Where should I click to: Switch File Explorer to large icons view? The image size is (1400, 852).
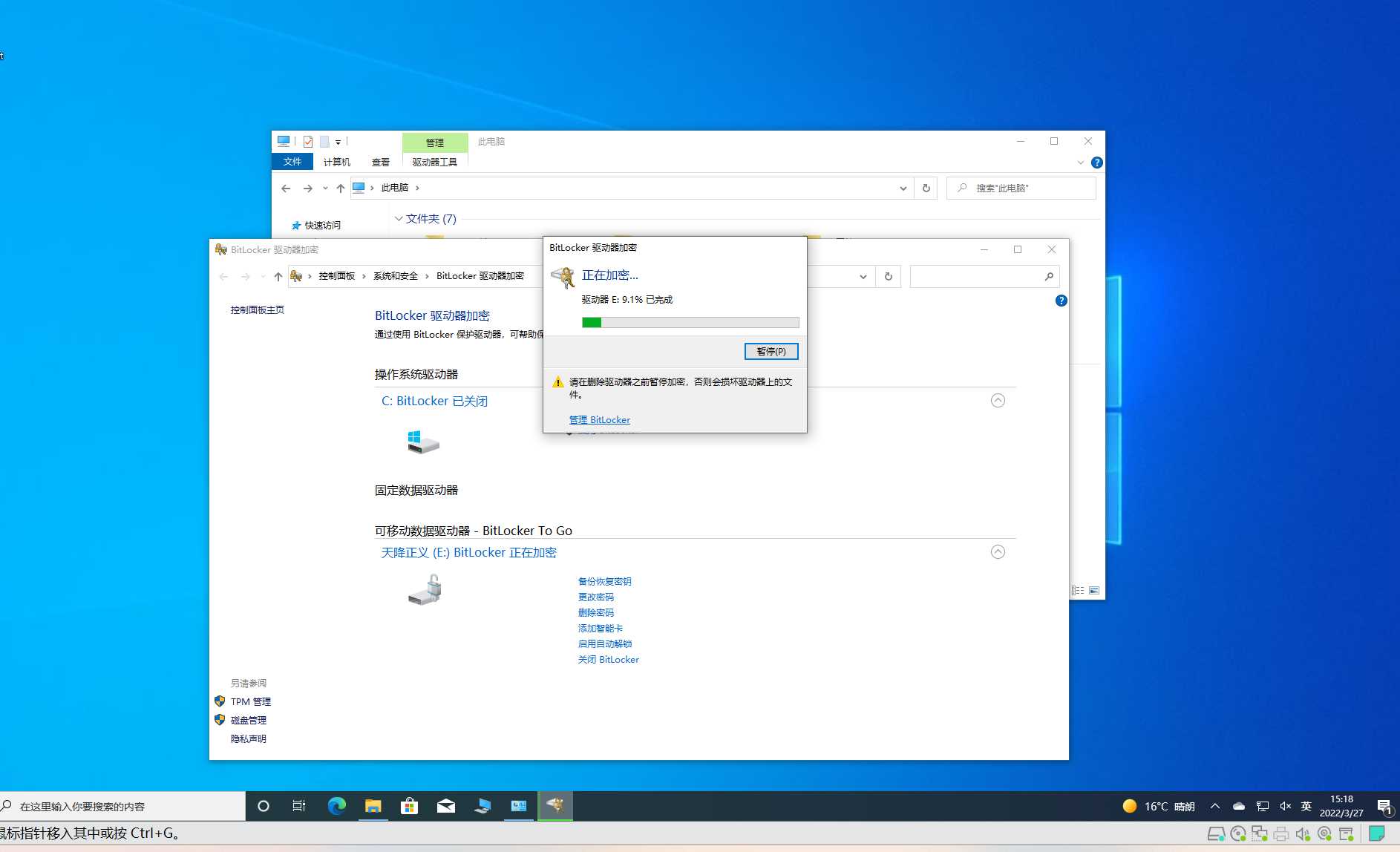point(1093,591)
